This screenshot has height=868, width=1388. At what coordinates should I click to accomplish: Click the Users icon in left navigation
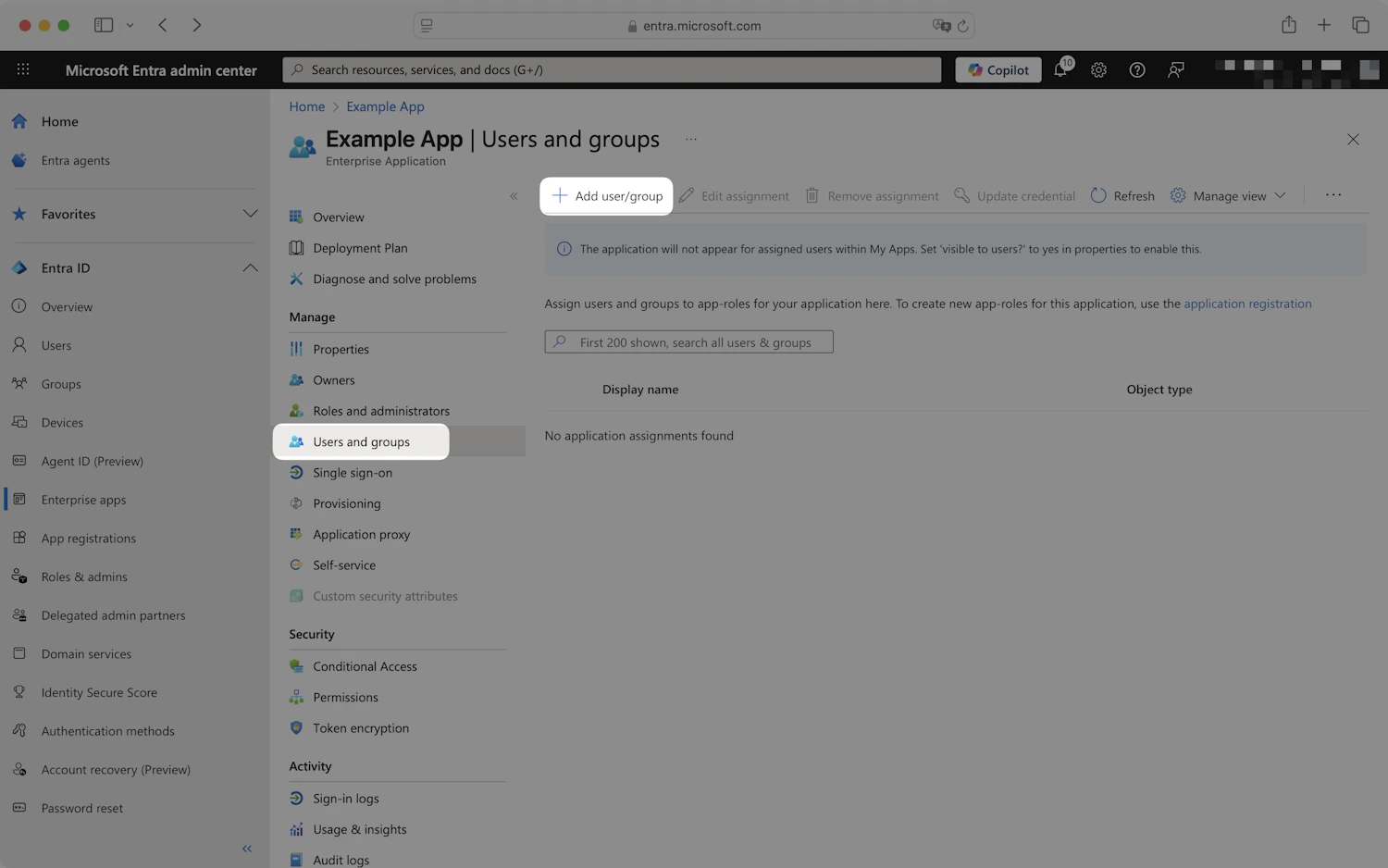(x=19, y=345)
